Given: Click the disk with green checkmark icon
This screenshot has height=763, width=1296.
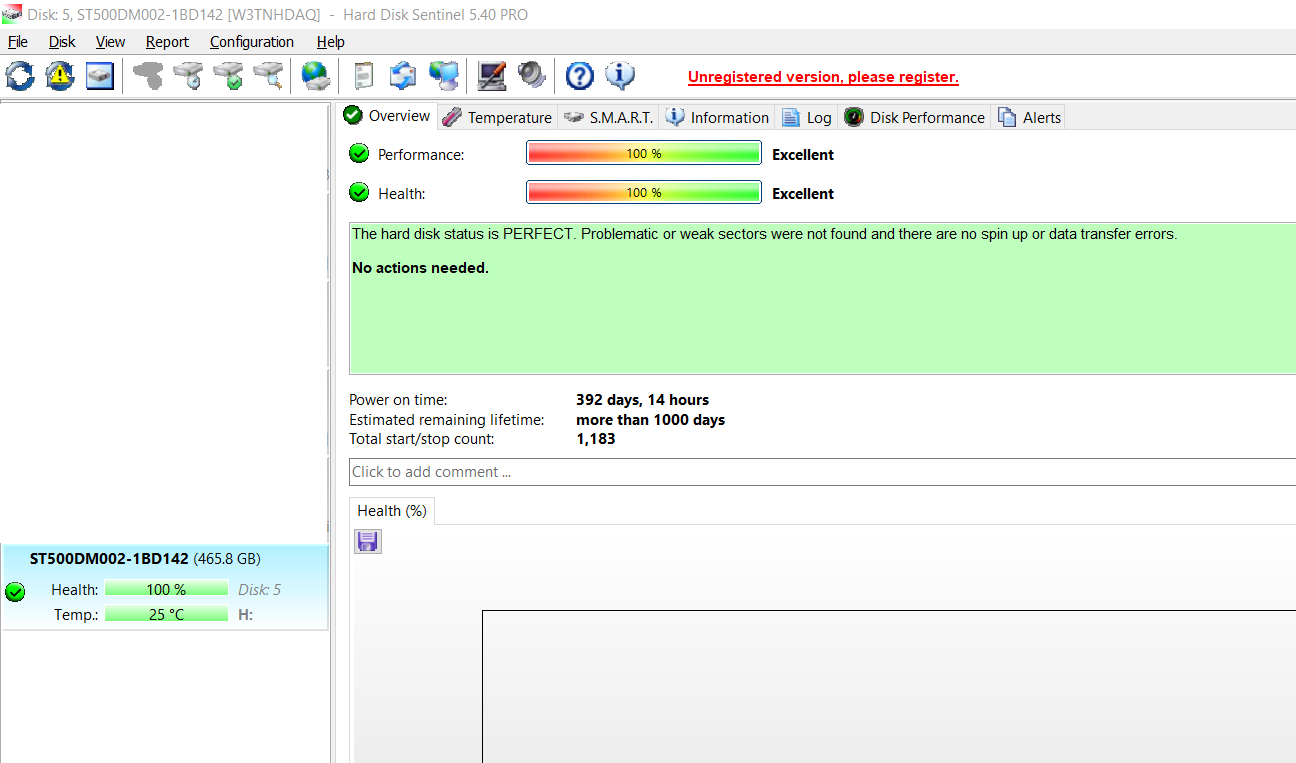Looking at the screenshot, I should tap(228, 75).
